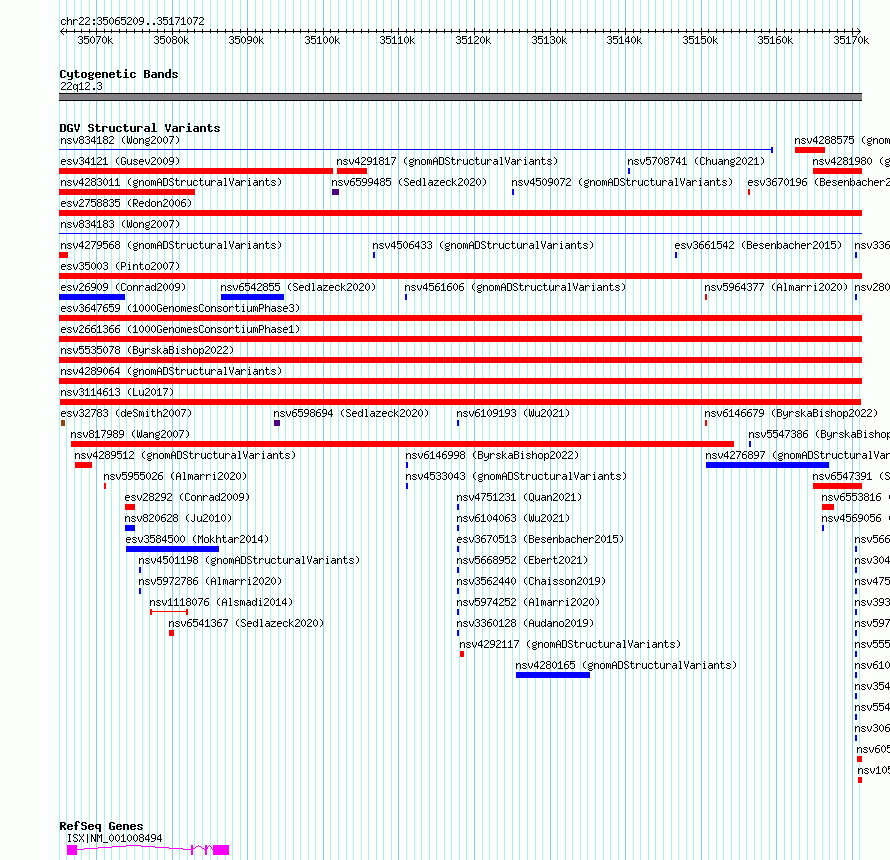890x860 pixels.
Task: Open nsv4561606 gnomAD variant label
Action: (515, 287)
